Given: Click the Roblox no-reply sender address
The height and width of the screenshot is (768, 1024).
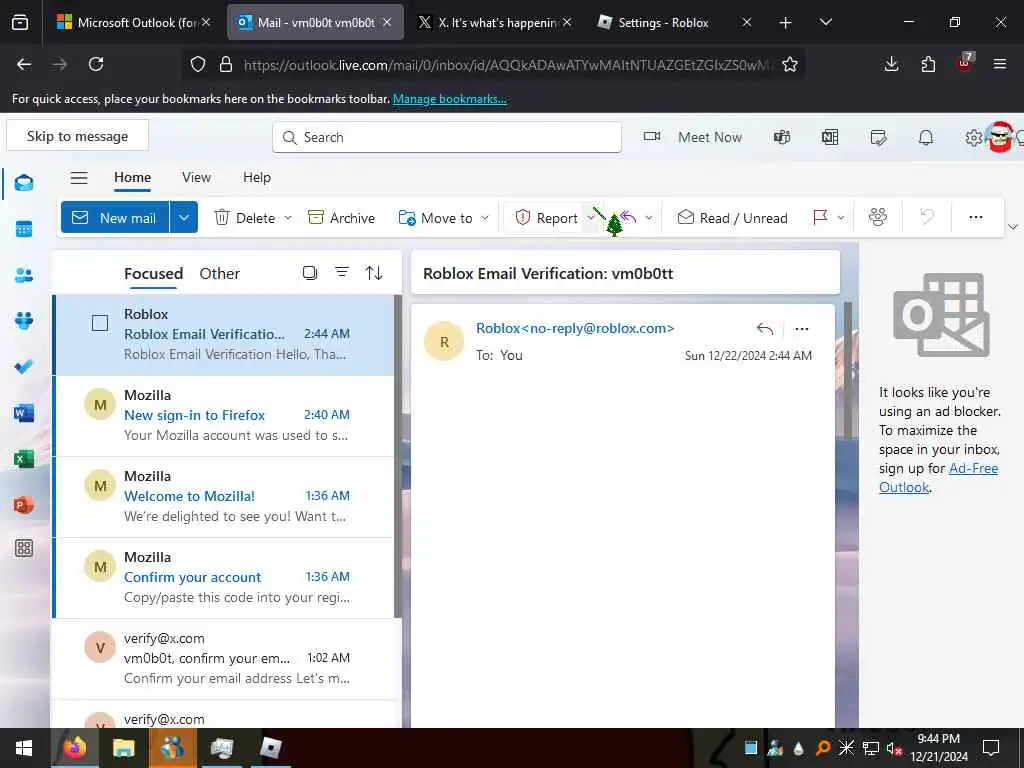Looking at the screenshot, I should [x=575, y=328].
